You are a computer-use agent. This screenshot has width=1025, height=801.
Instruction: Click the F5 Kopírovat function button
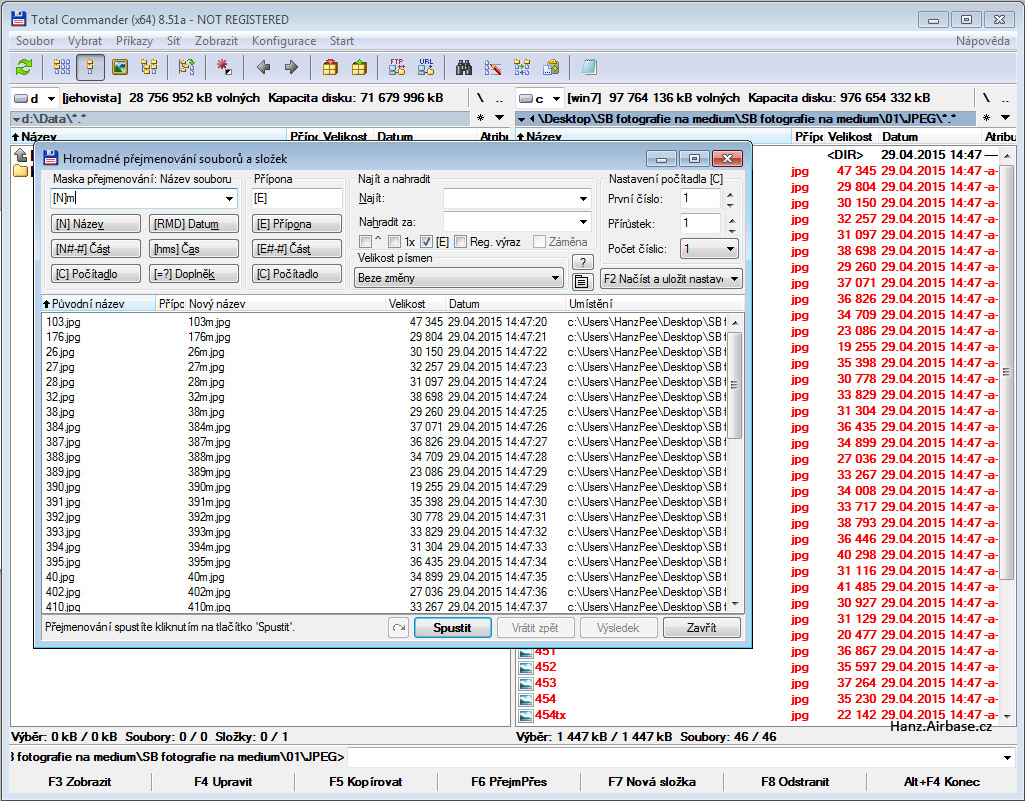[365, 781]
